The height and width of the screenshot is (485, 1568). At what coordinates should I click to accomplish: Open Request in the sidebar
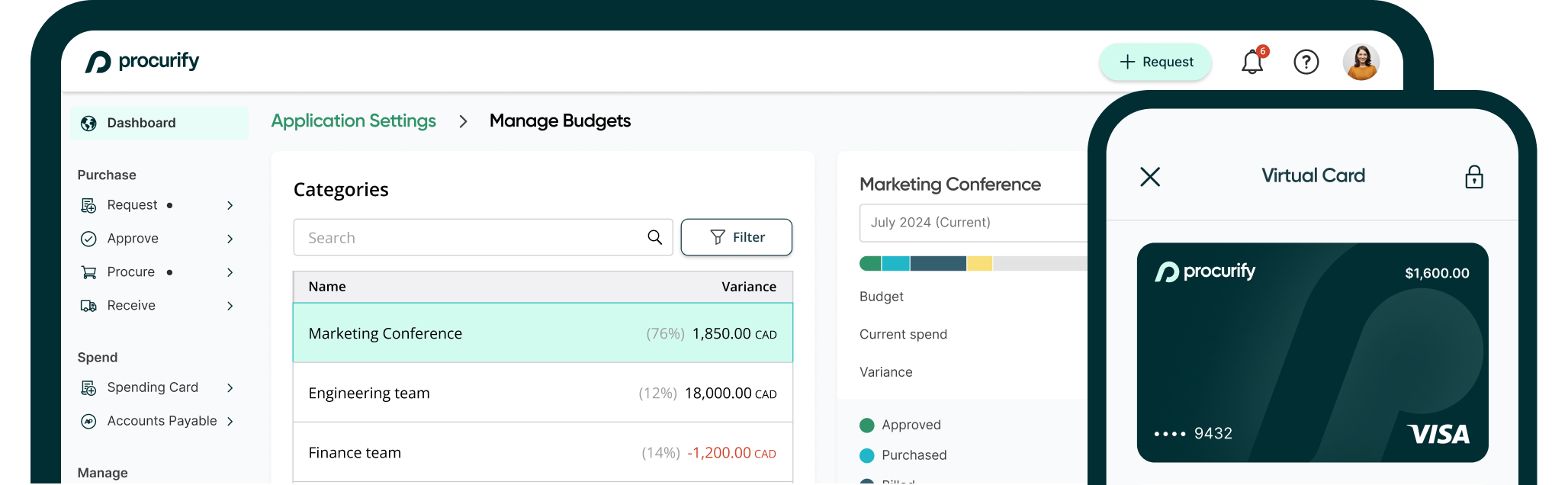[x=132, y=205]
